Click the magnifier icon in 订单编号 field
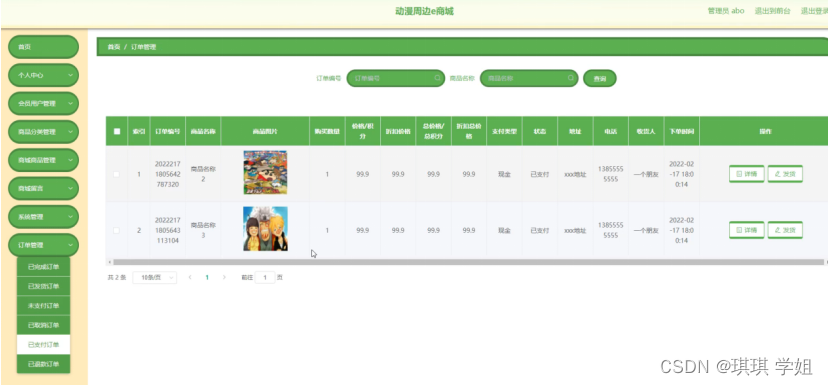This screenshot has height=385, width=828. 438,78
